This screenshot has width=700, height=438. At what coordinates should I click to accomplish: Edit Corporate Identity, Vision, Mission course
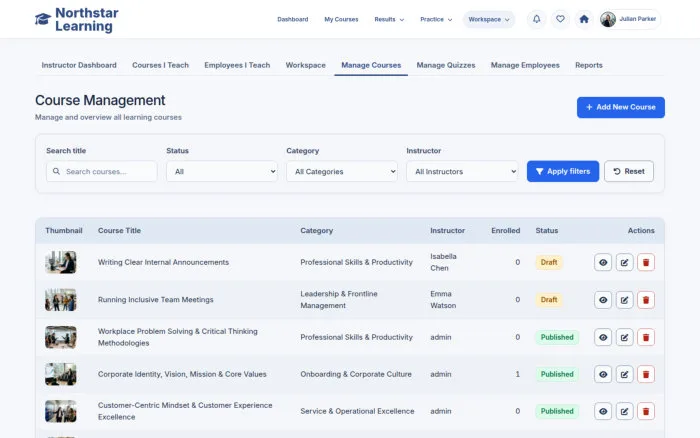point(625,375)
